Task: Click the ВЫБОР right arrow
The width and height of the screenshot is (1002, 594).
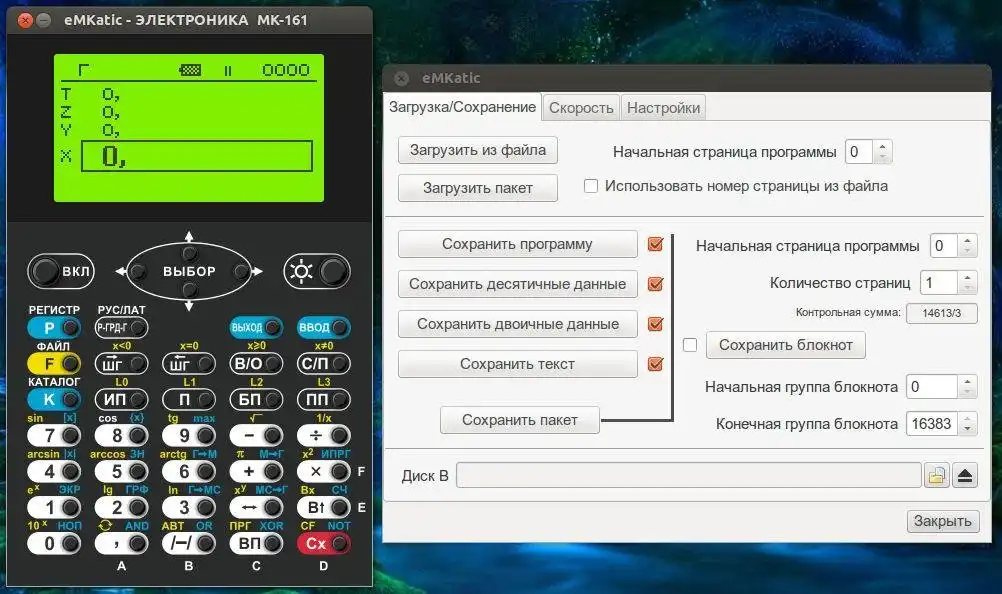Action: point(257,271)
